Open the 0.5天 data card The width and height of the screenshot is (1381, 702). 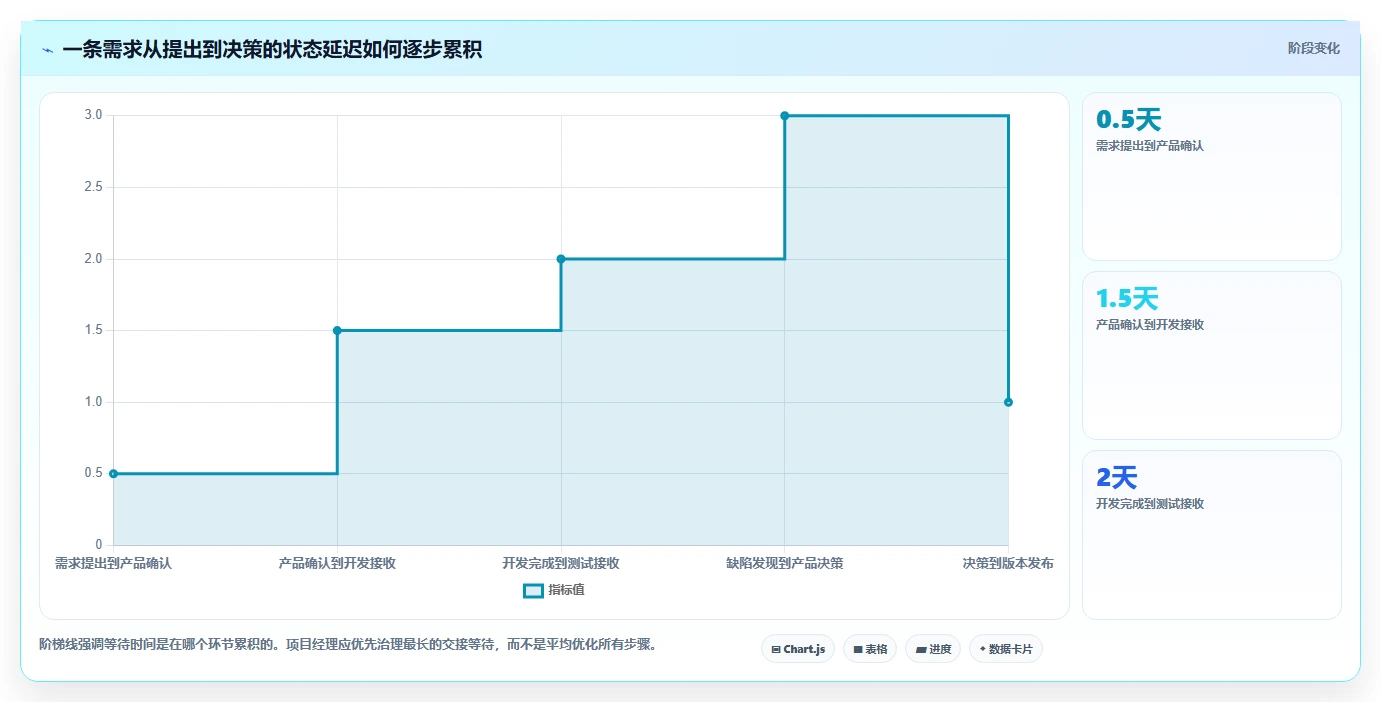[x=1211, y=176]
